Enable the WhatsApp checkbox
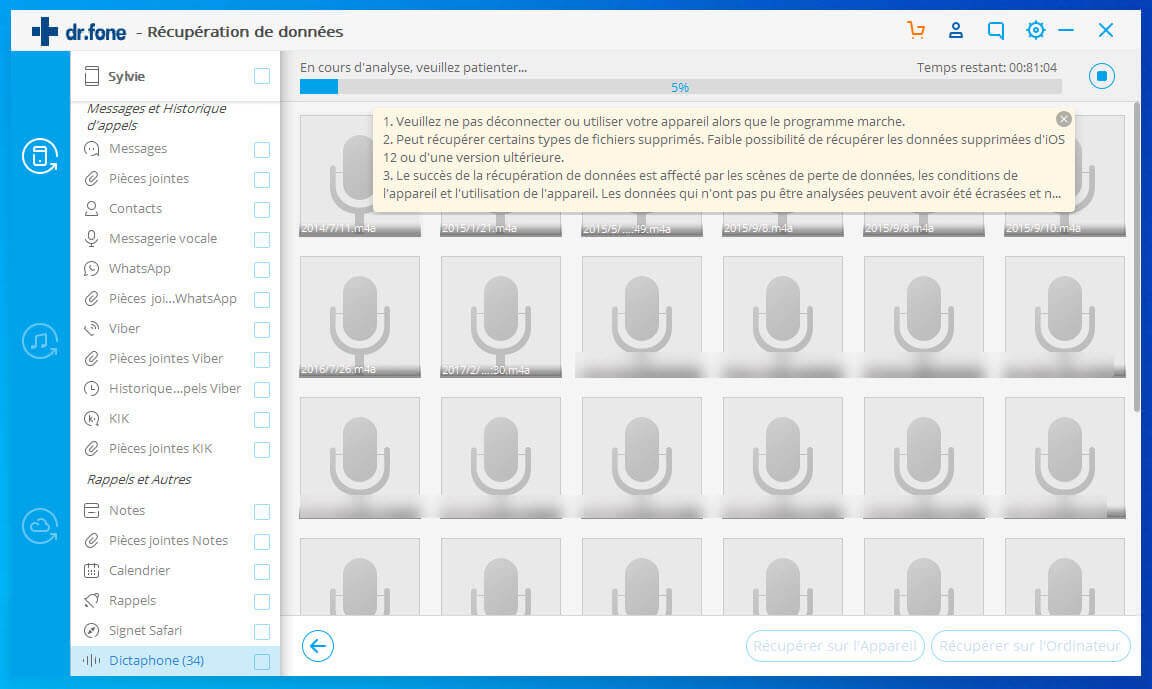 point(261,270)
